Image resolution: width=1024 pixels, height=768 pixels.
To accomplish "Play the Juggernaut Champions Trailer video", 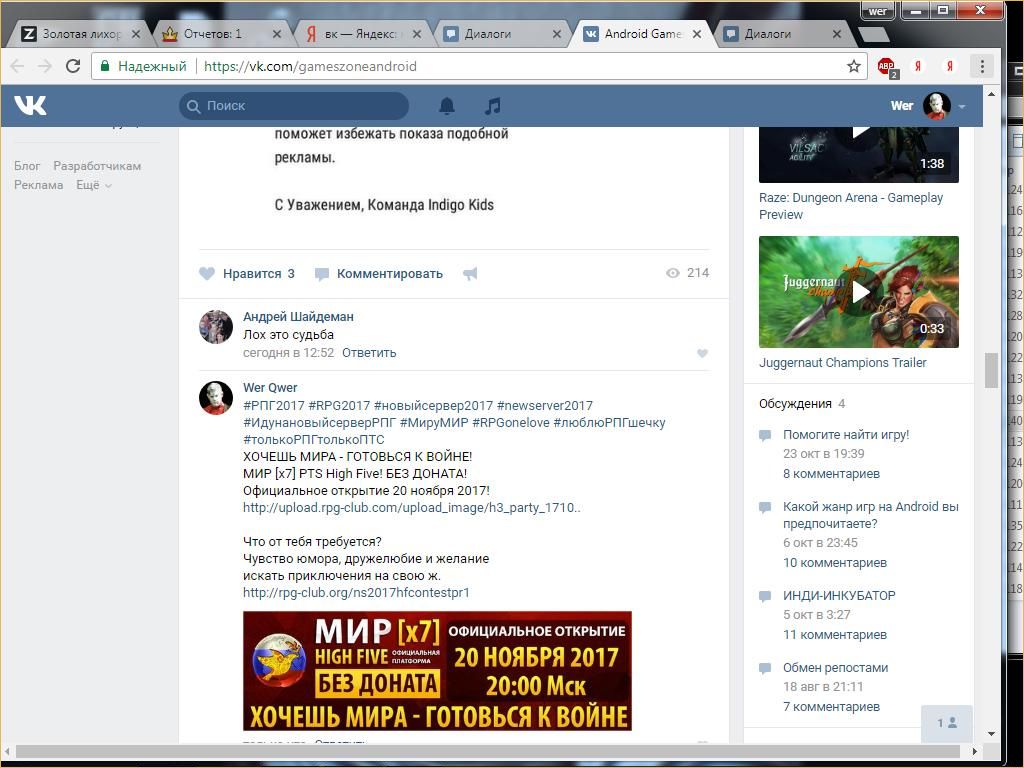I will 859,292.
